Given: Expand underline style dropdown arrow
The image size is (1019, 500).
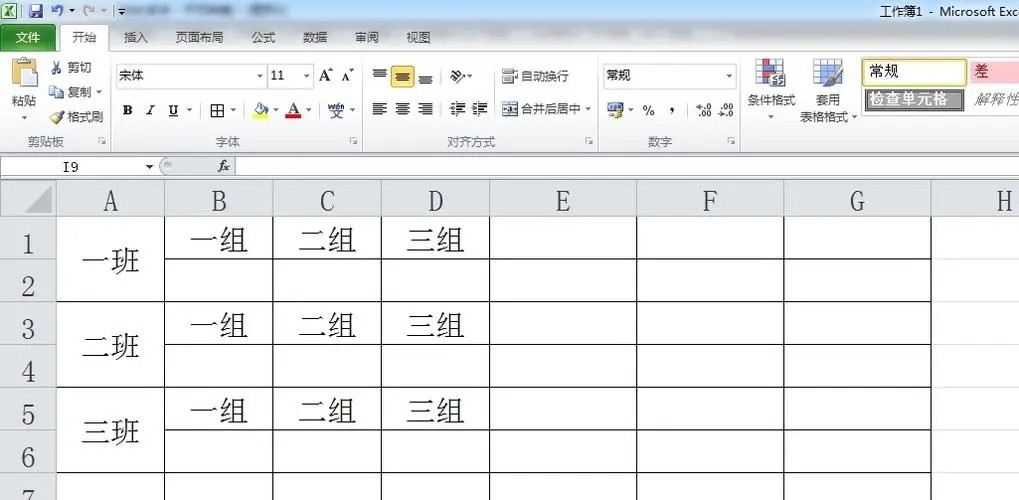Looking at the screenshot, I should [189, 111].
